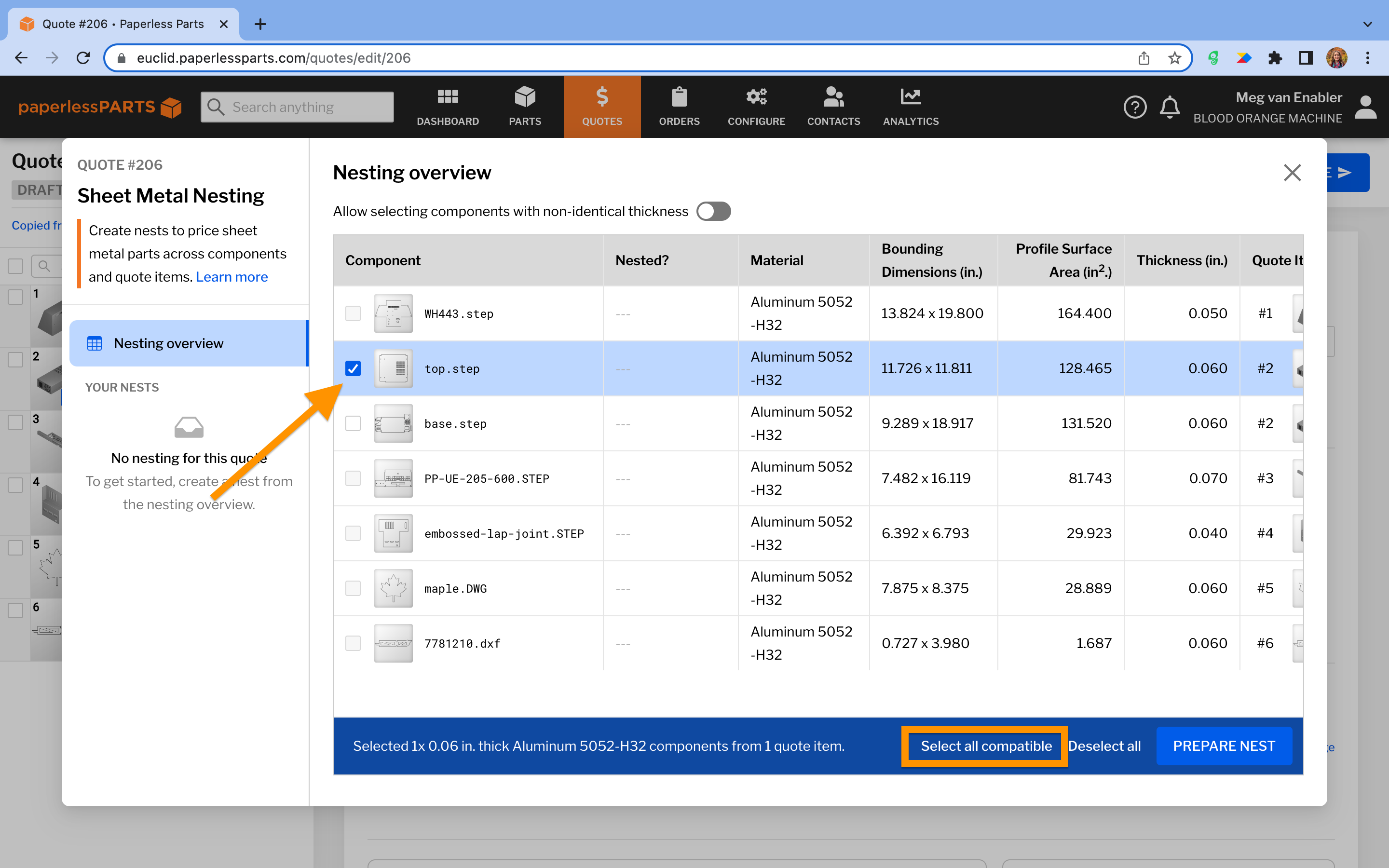Open the Dashboard grid icon

tap(448, 97)
